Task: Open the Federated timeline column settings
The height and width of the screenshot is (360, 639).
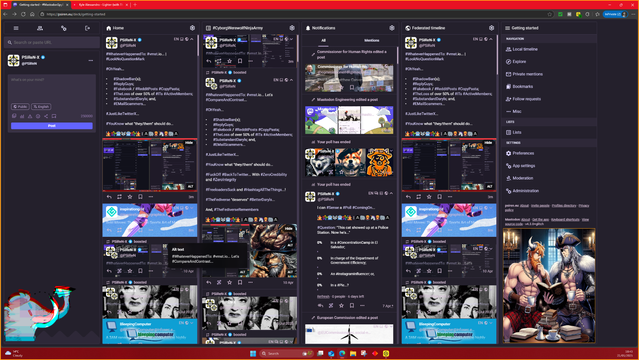Action: point(491,28)
